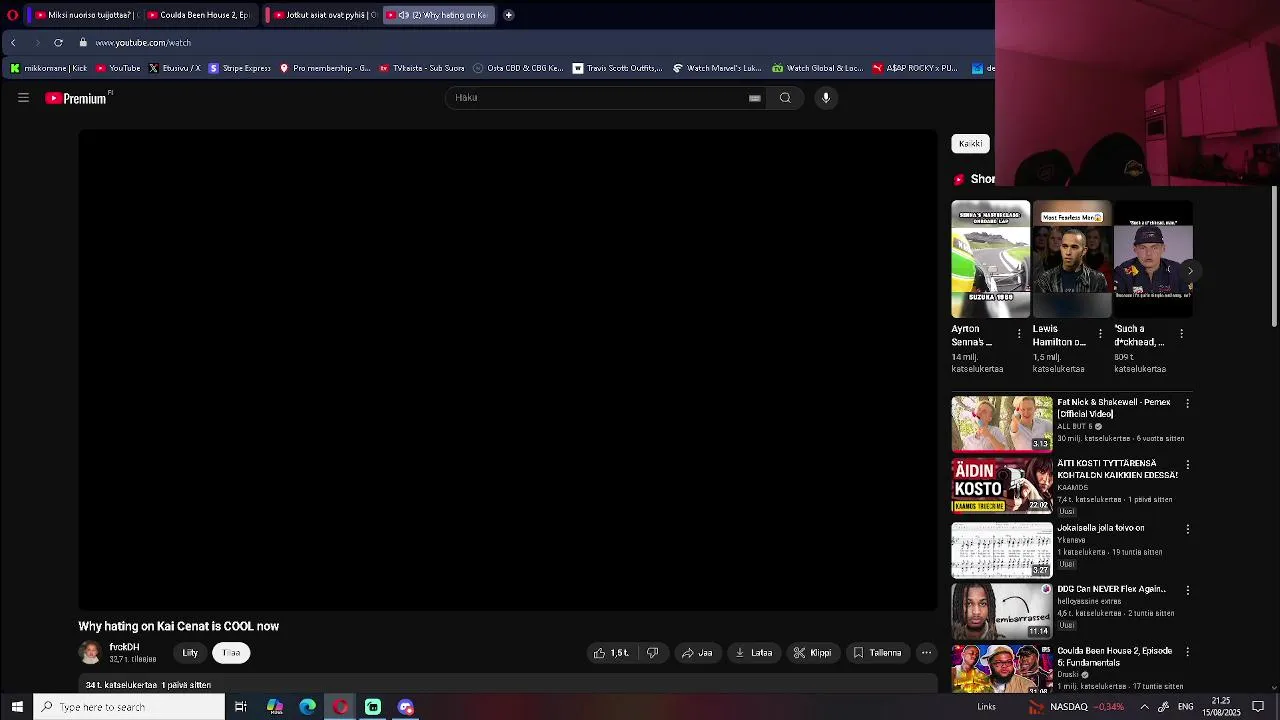Open DDG Can NEVER Flex Again thumbnail
1280x720 pixels.
pos(1002,611)
